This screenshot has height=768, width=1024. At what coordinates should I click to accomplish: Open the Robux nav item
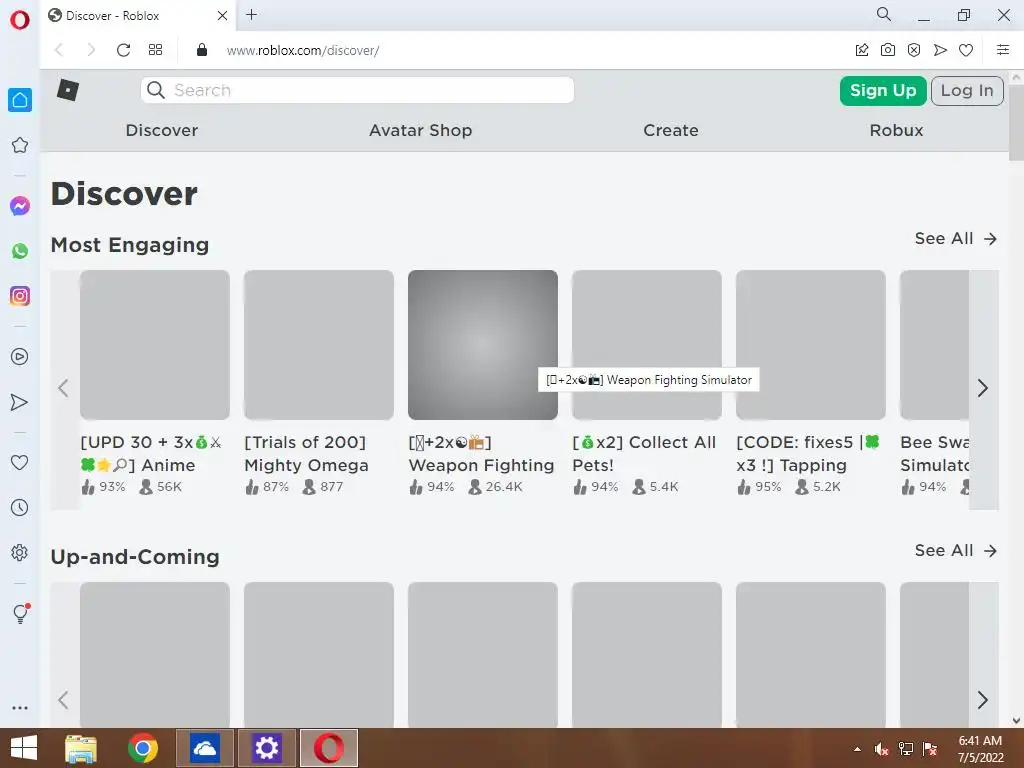[896, 131]
